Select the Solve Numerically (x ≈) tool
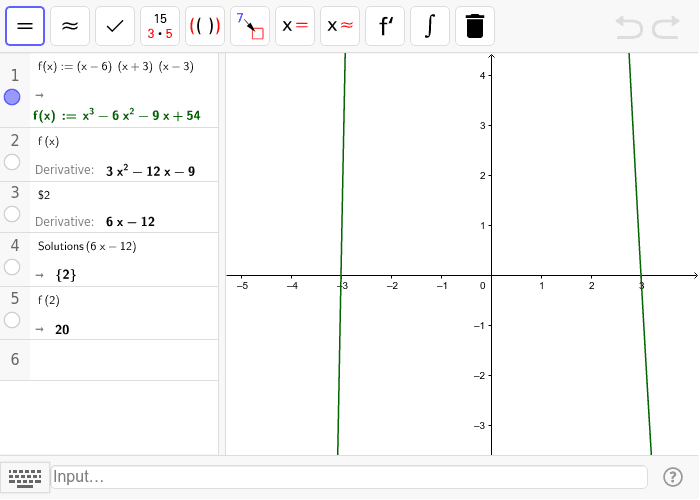 pos(340,26)
